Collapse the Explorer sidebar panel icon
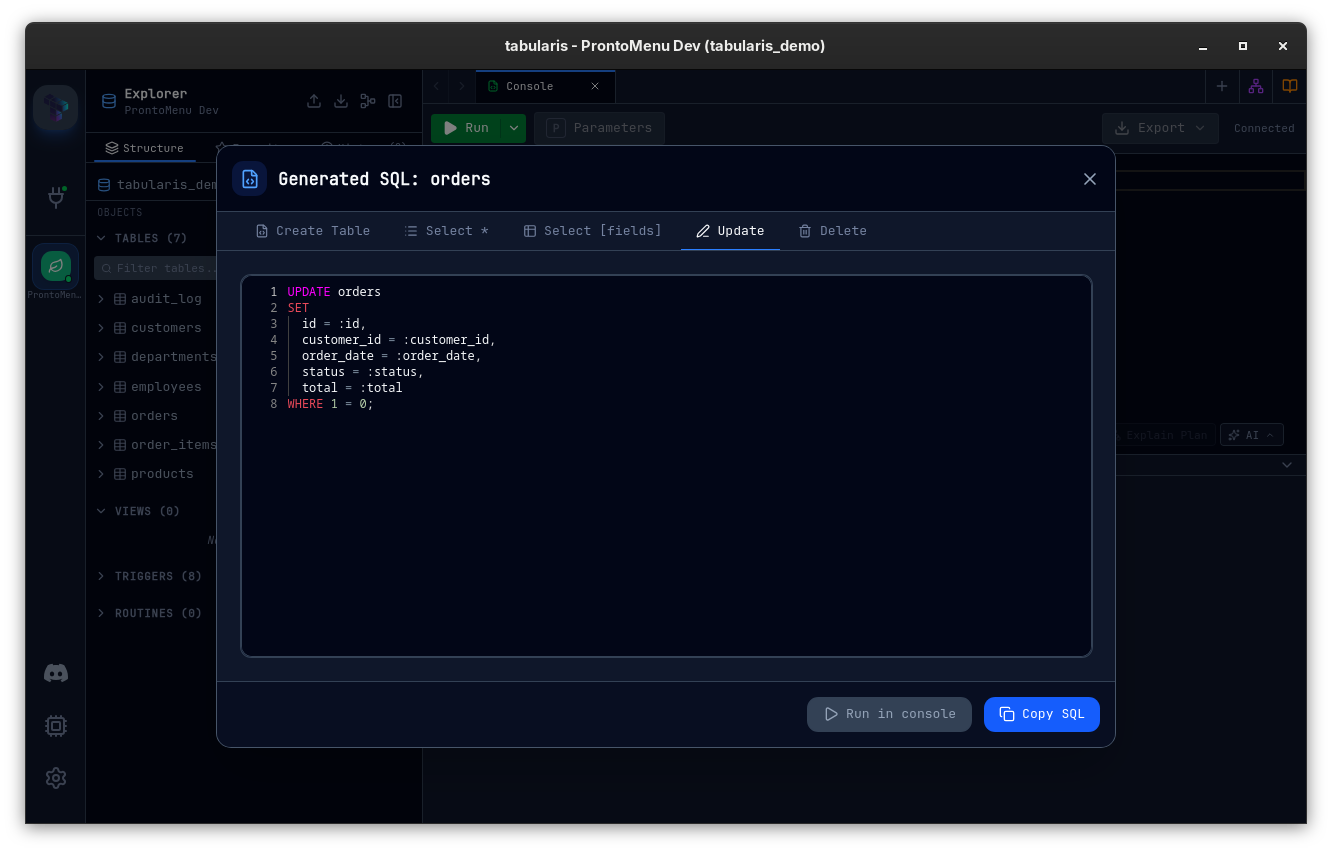Image resolution: width=1332 pixels, height=852 pixels. pos(395,101)
